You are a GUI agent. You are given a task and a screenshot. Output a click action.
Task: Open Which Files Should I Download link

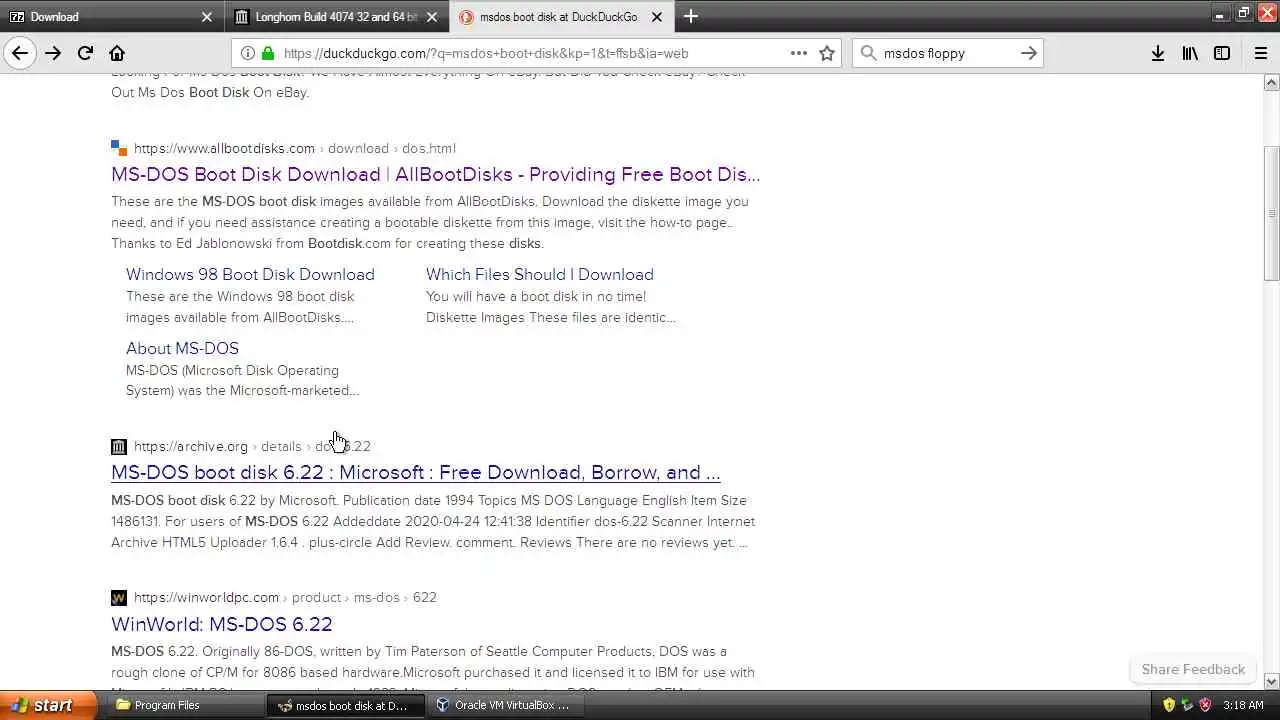tap(540, 274)
